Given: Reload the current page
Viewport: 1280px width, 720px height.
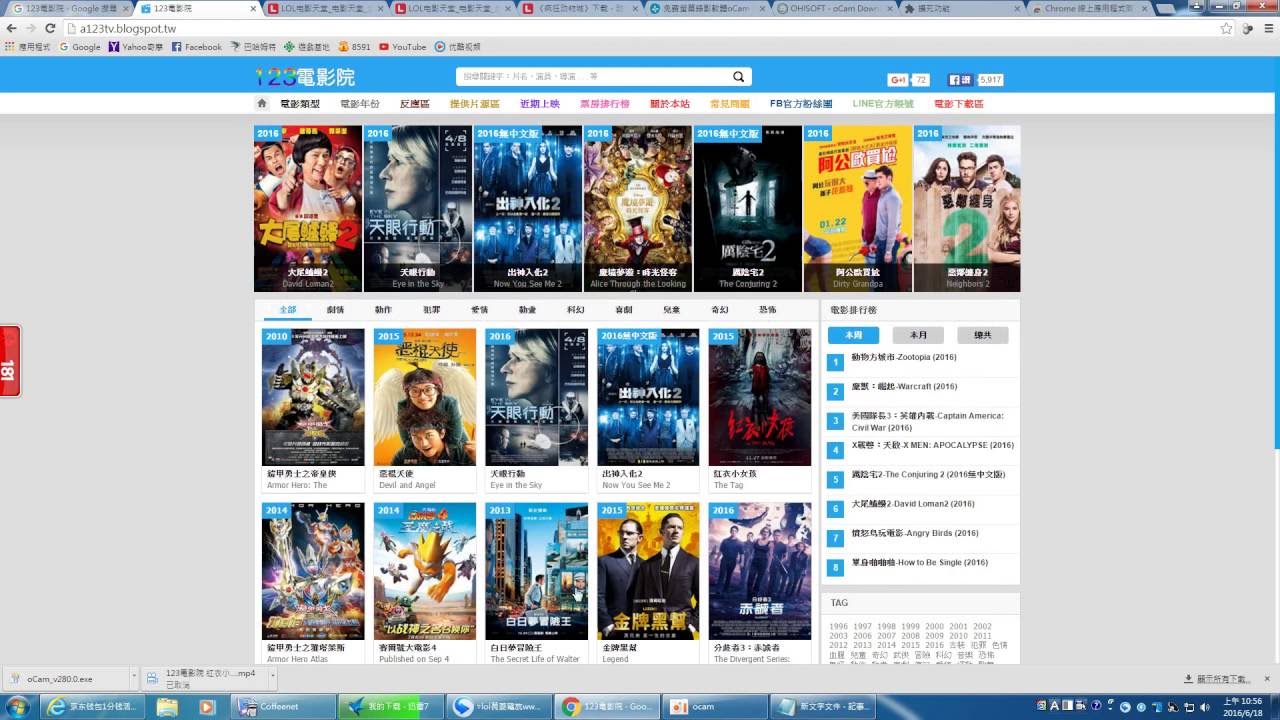Looking at the screenshot, I should 50,28.
